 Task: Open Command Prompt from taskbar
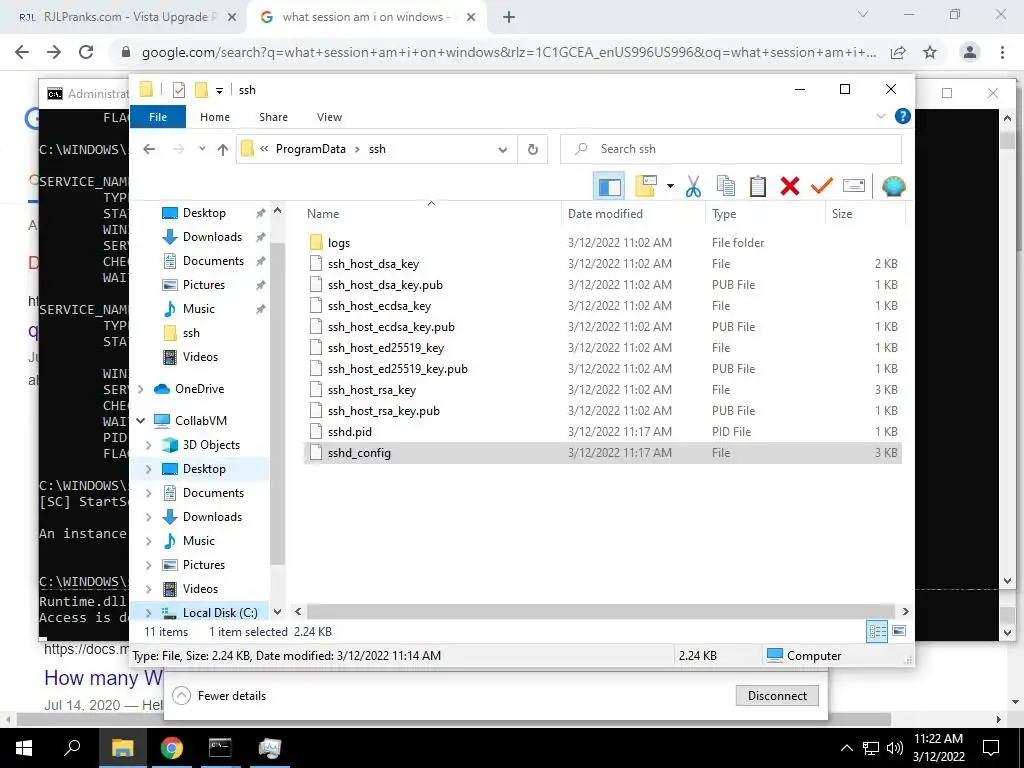click(x=220, y=748)
